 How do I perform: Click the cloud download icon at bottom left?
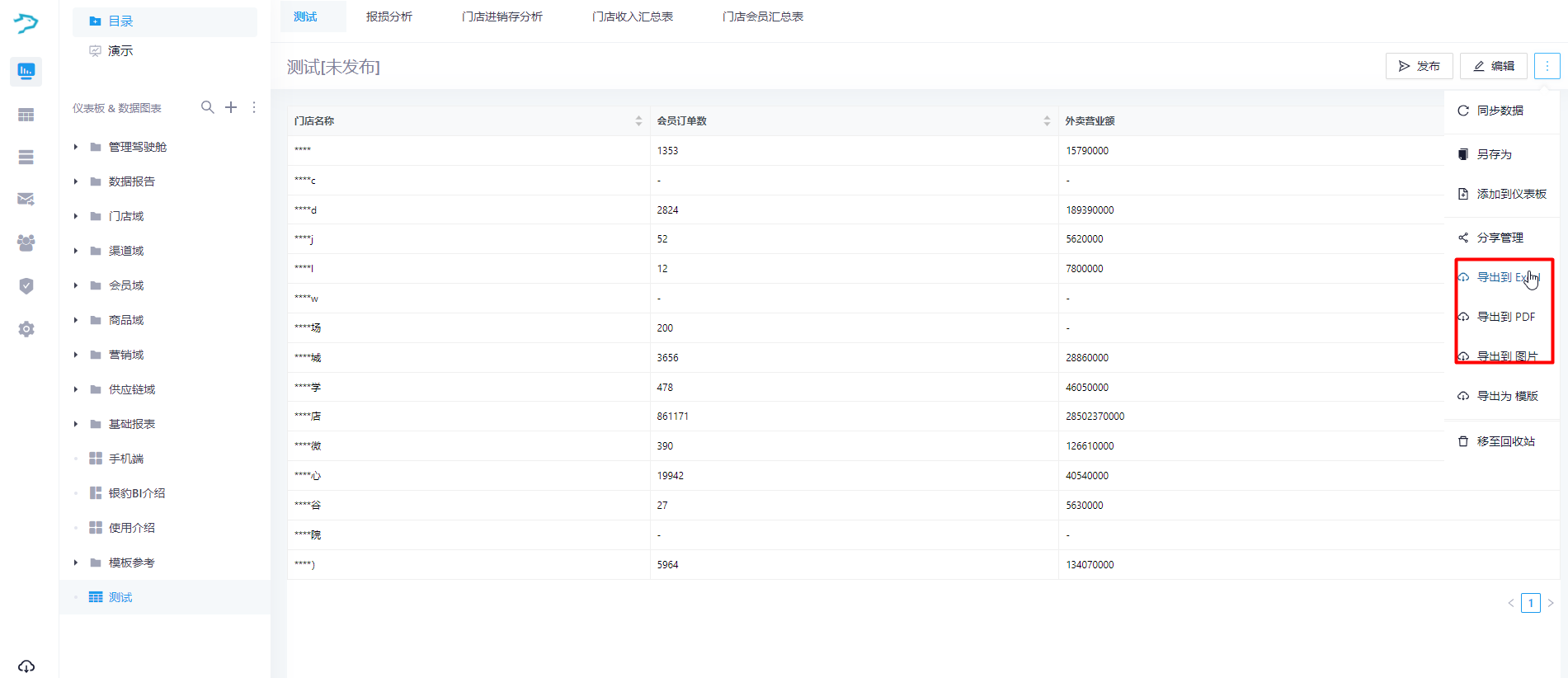tap(26, 666)
